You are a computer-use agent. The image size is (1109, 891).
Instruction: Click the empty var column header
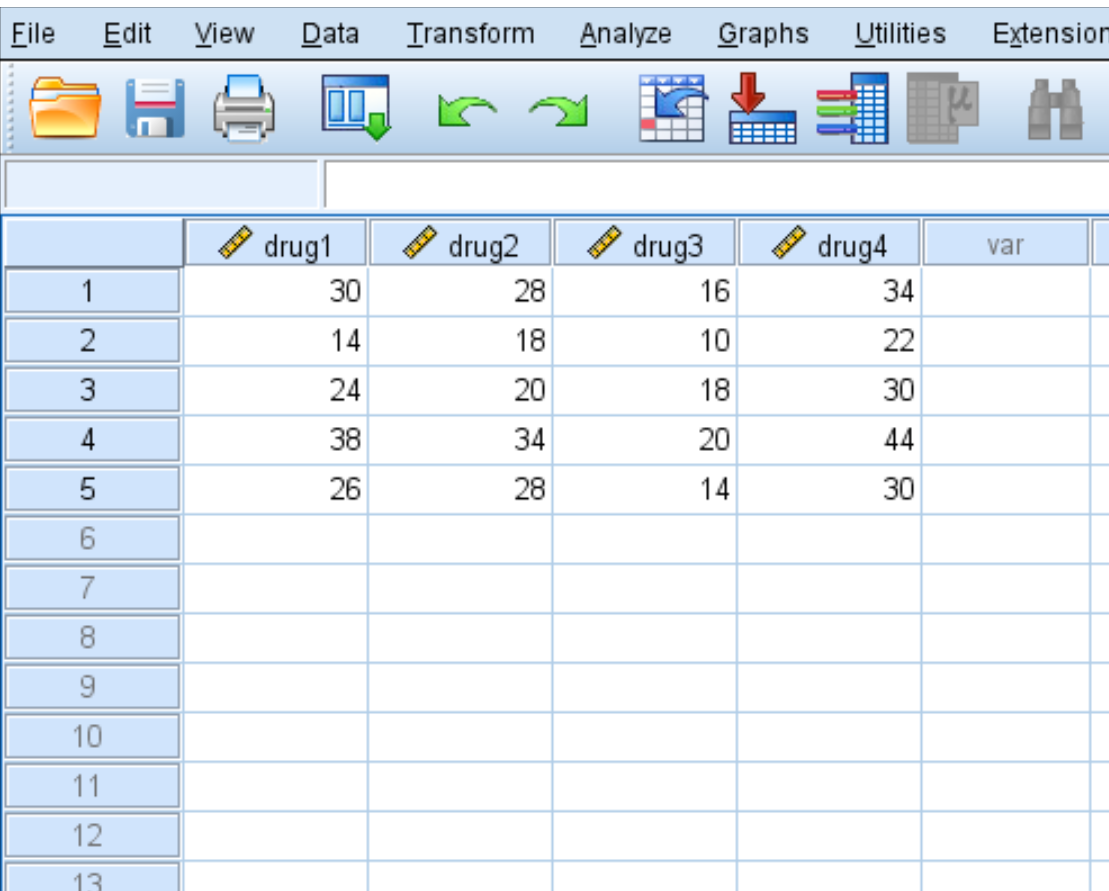(1007, 240)
